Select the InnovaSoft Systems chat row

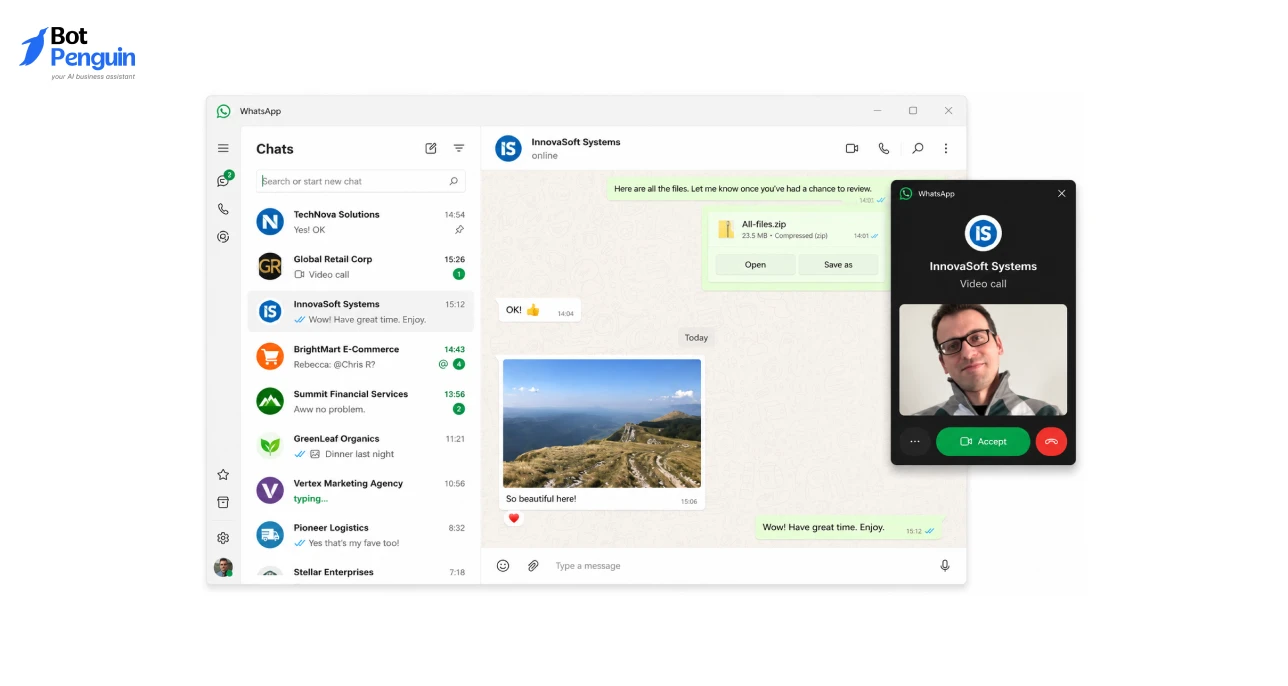click(361, 312)
